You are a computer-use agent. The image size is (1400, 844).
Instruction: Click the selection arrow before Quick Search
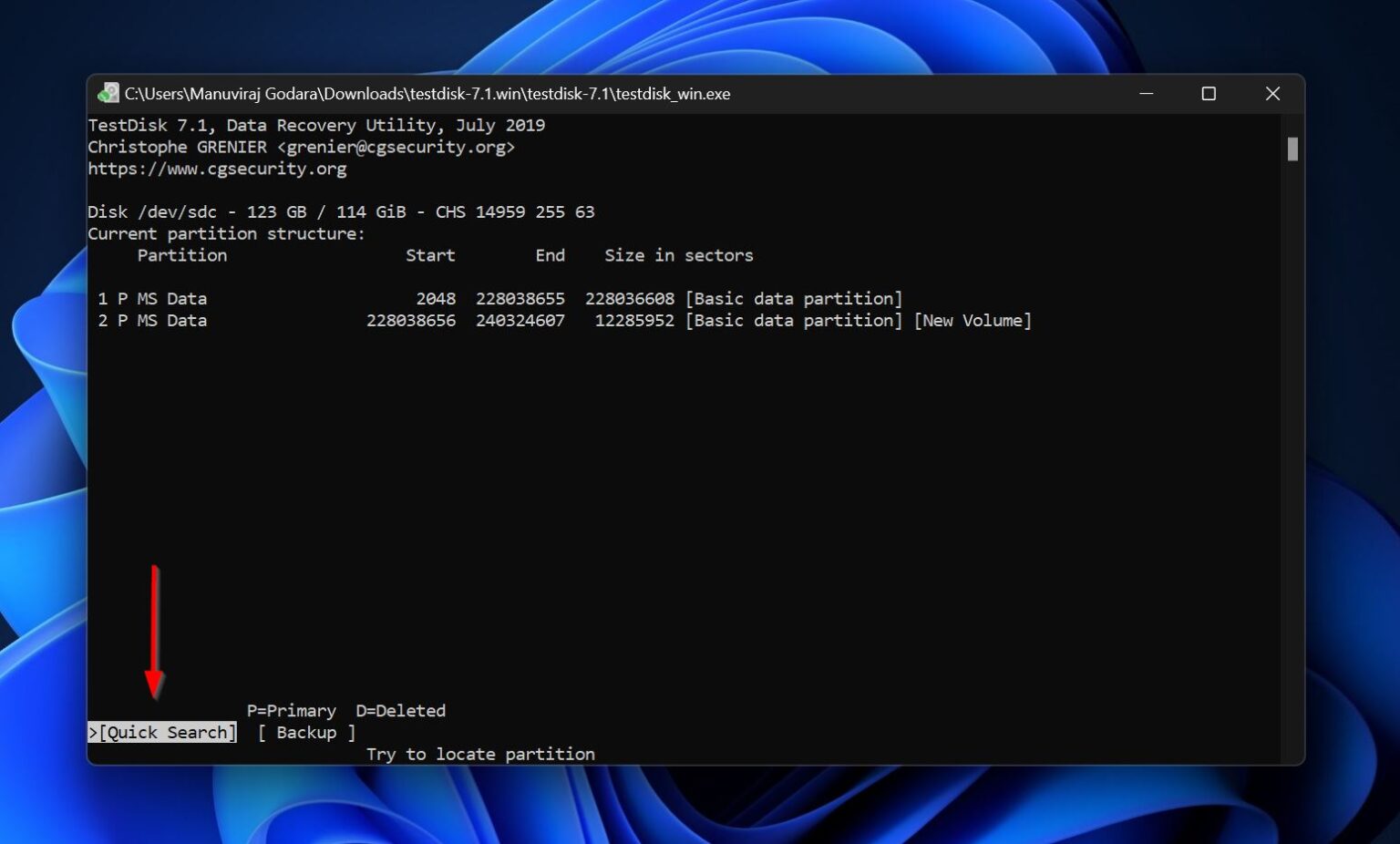coord(92,732)
